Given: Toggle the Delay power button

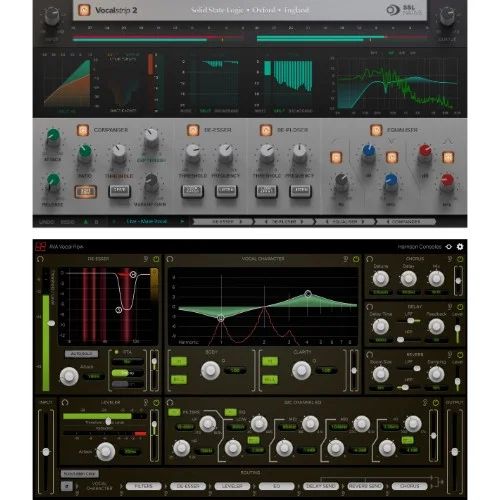Looking at the screenshot, I should pos(460,307).
